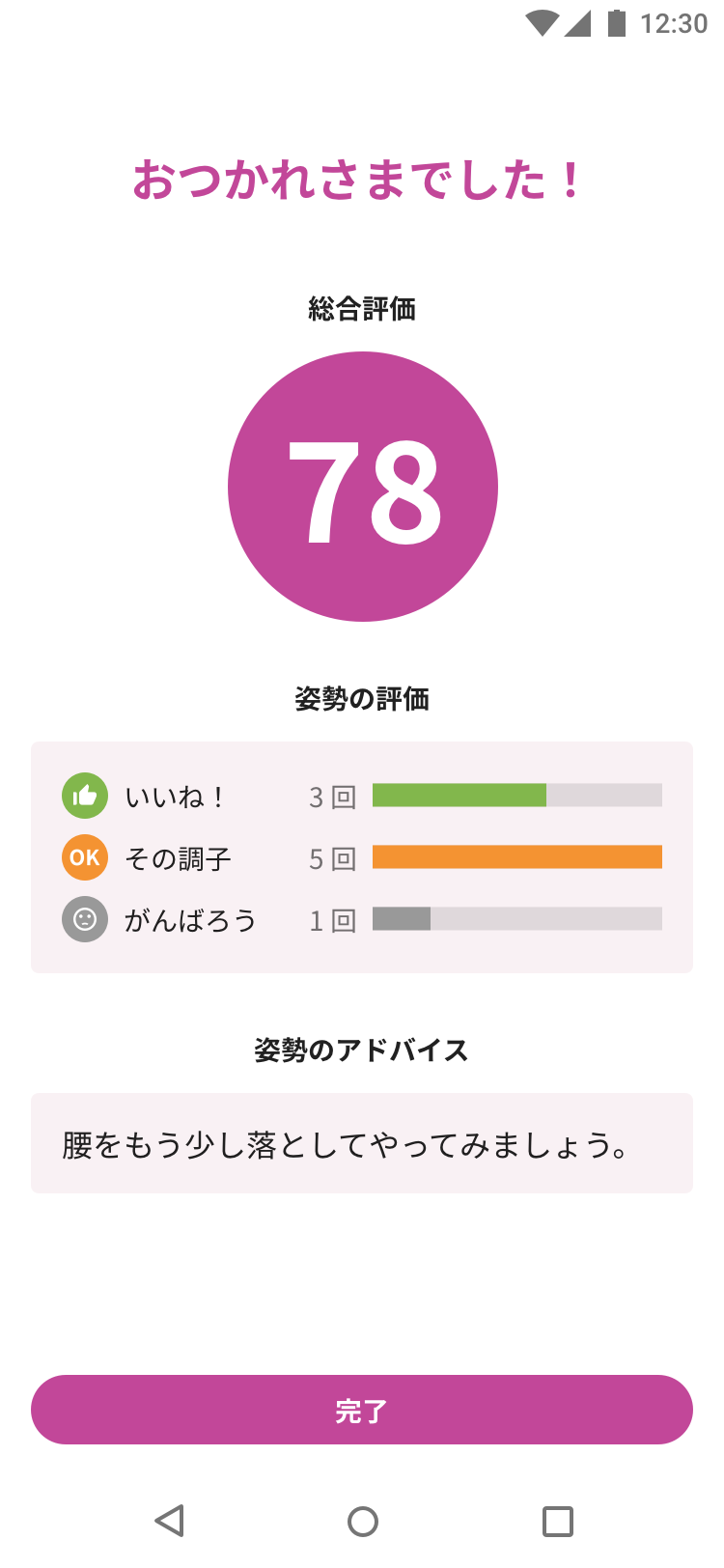Click the gray sad face icon
This screenshot has height=1568, width=724.
pyautogui.click(x=85, y=919)
